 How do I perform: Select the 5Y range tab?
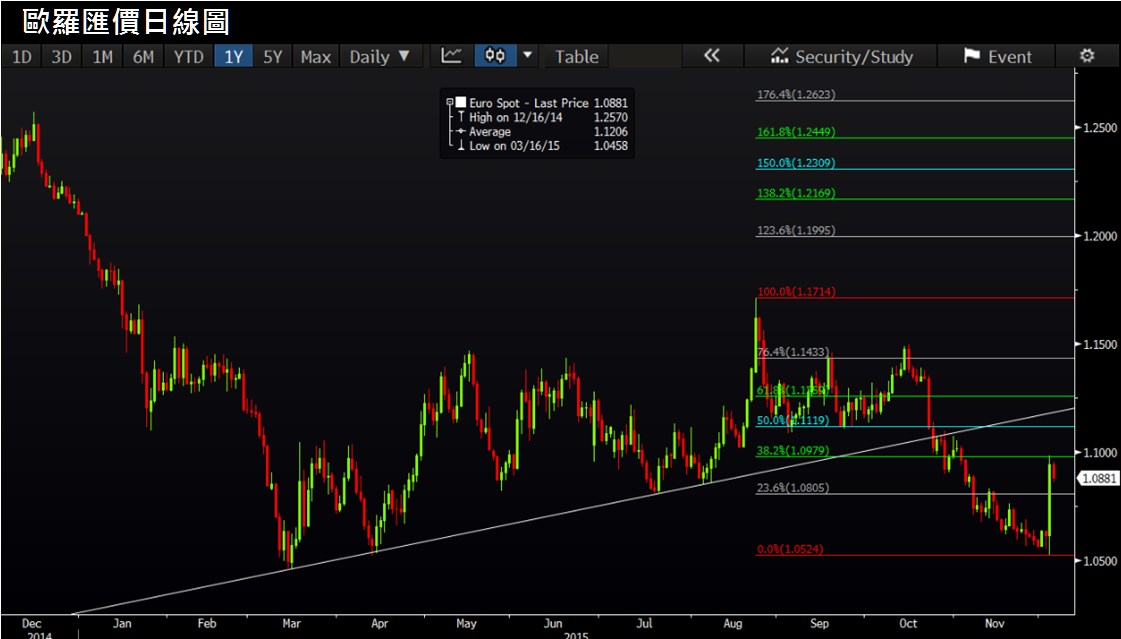click(x=272, y=57)
